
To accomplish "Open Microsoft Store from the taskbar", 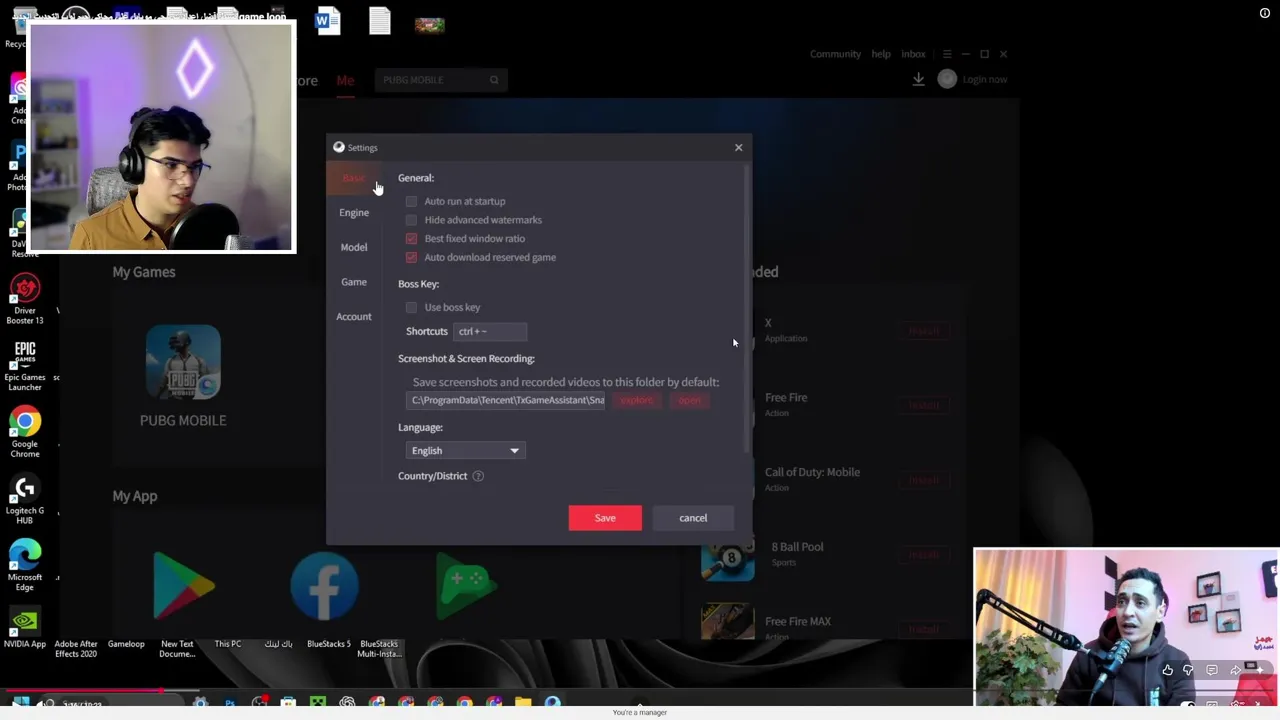I will click(289, 703).
